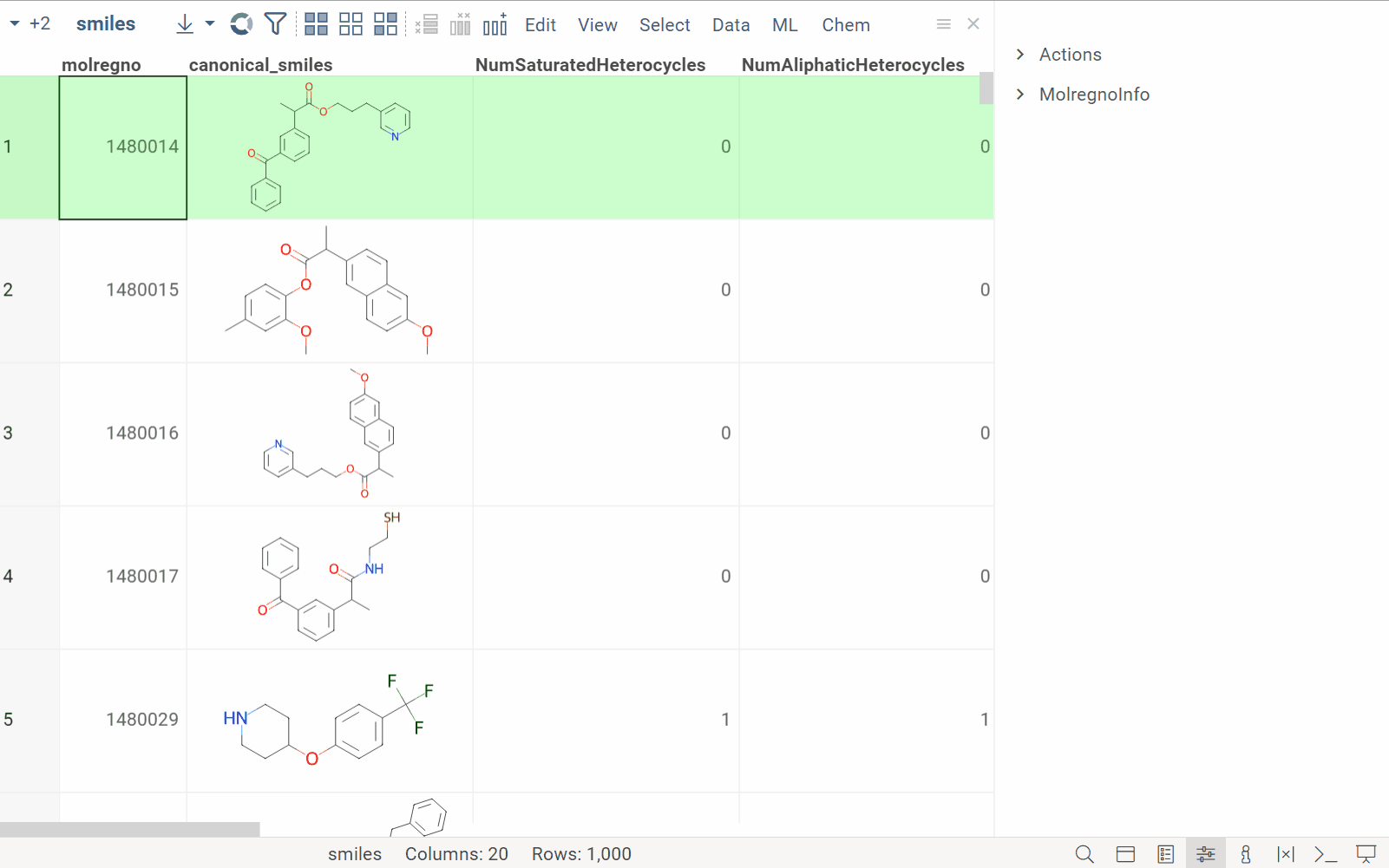Toggle the properties list icon in status bar
This screenshot has width=1389, height=868.
coord(1165,854)
